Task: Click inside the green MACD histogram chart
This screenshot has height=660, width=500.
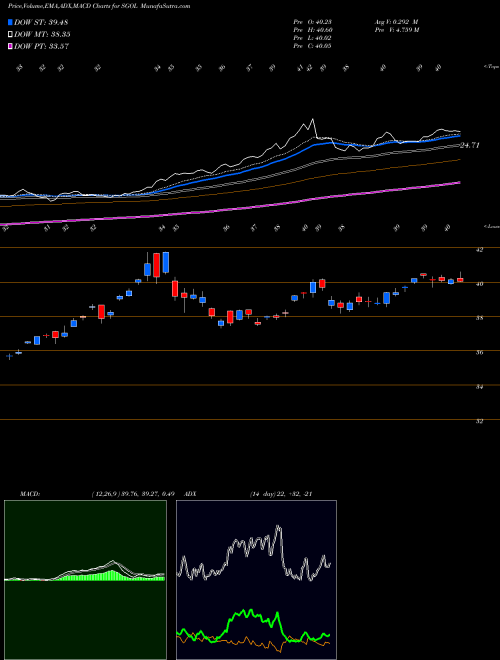Action: tap(85, 580)
